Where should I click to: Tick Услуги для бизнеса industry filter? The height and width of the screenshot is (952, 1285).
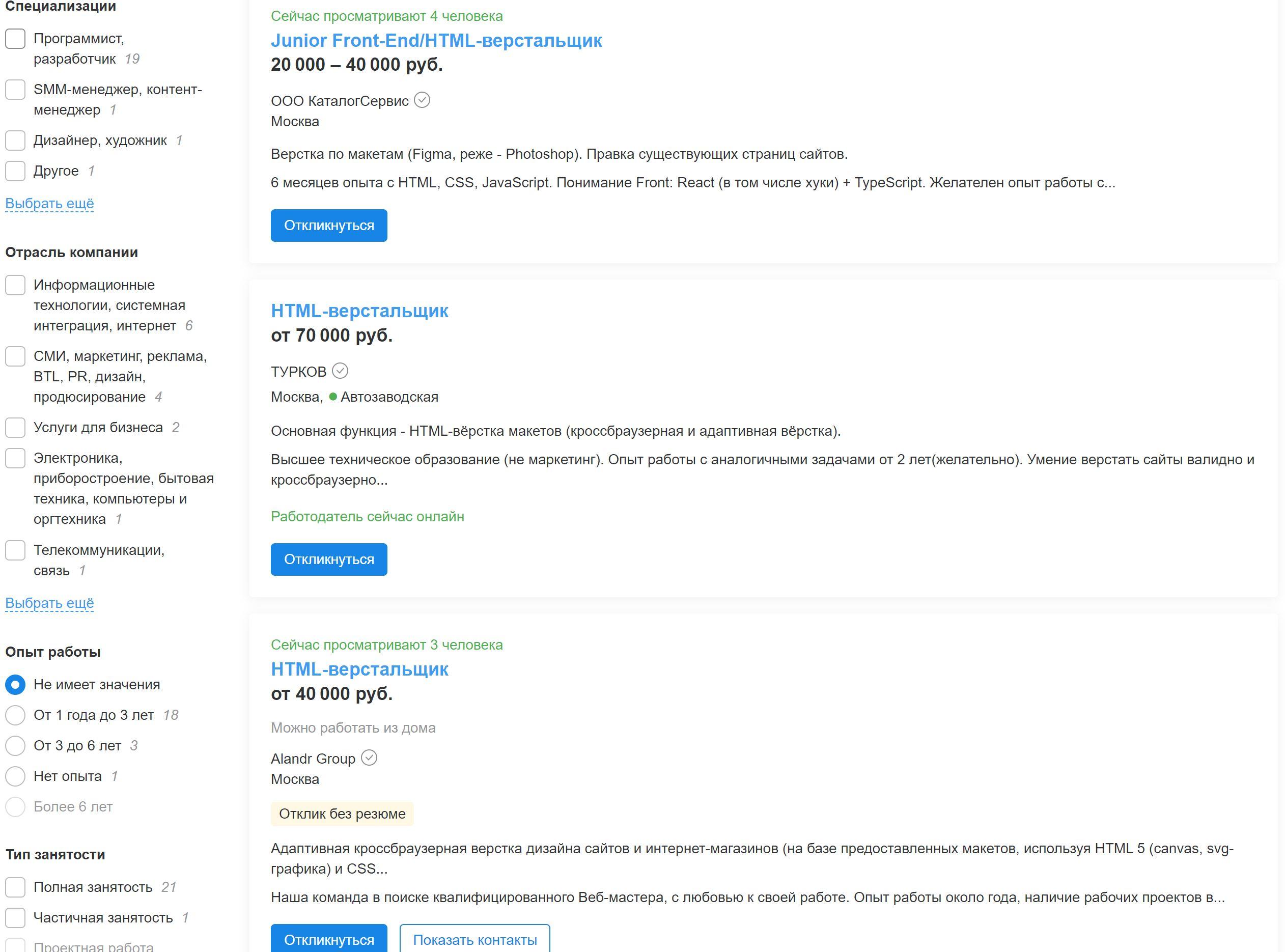[x=16, y=428]
